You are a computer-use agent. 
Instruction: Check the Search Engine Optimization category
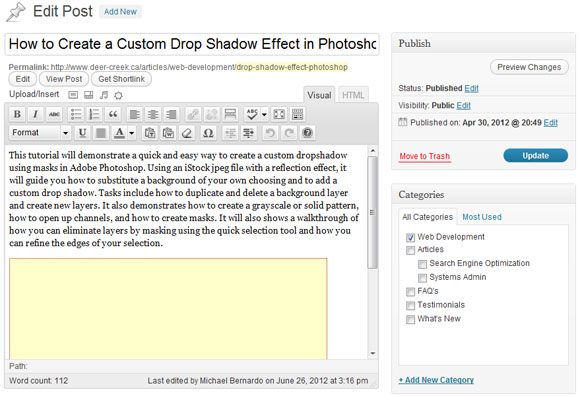422,264
